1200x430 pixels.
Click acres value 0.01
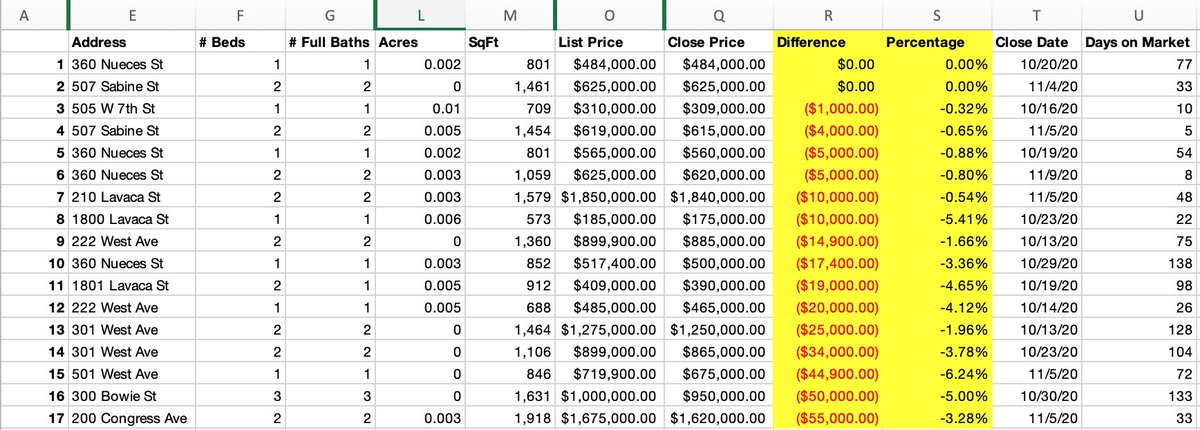pyautogui.click(x=420, y=108)
